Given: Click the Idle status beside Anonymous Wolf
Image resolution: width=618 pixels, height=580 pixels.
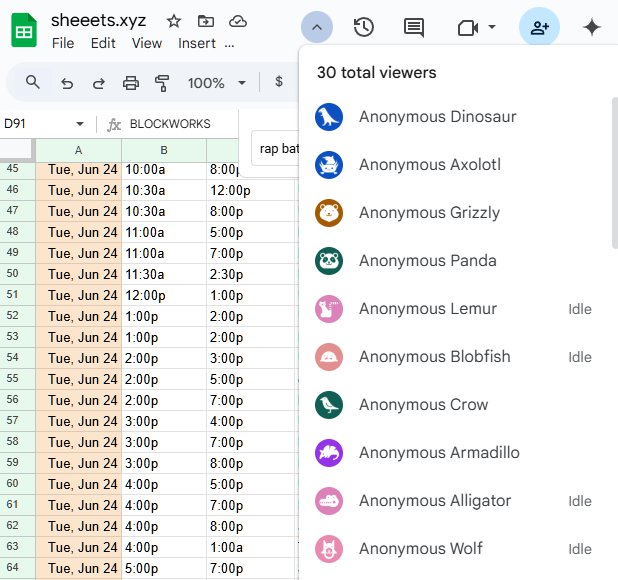Looking at the screenshot, I should pos(580,549).
